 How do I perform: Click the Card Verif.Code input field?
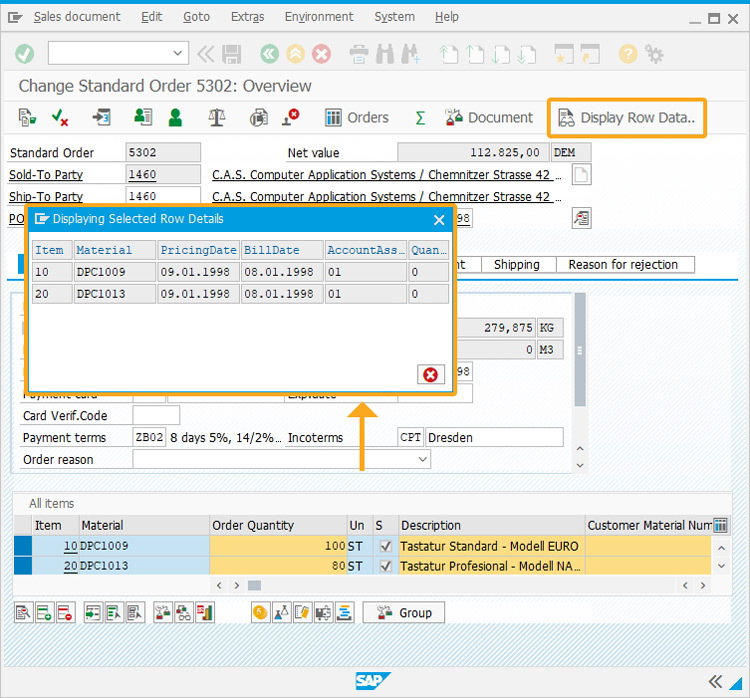[156, 415]
